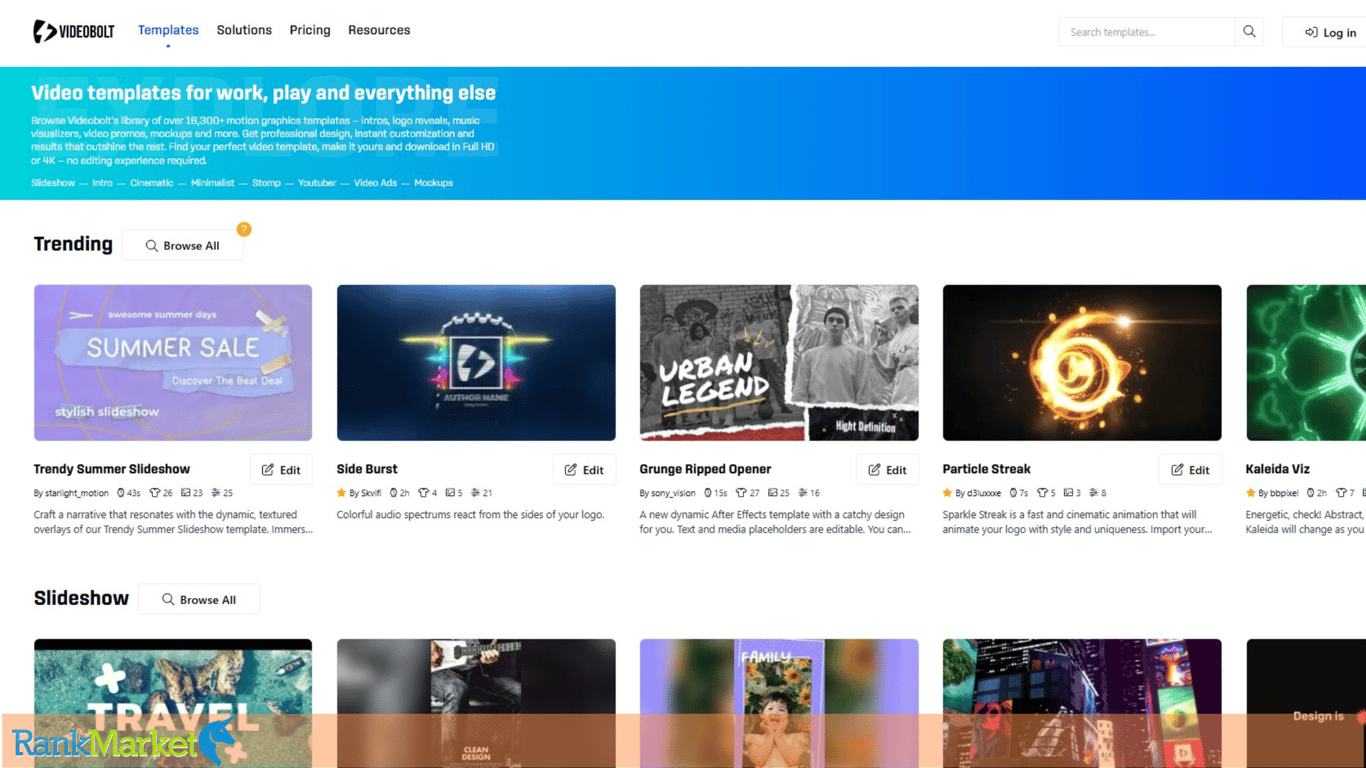Screen dimensions: 1366x768
Task: Click the star icon beside Skvifi
Action: click(x=342, y=493)
